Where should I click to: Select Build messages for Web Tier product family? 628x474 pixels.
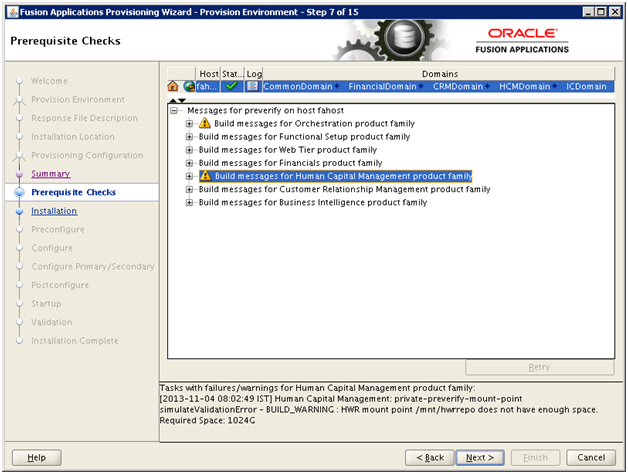tap(288, 150)
